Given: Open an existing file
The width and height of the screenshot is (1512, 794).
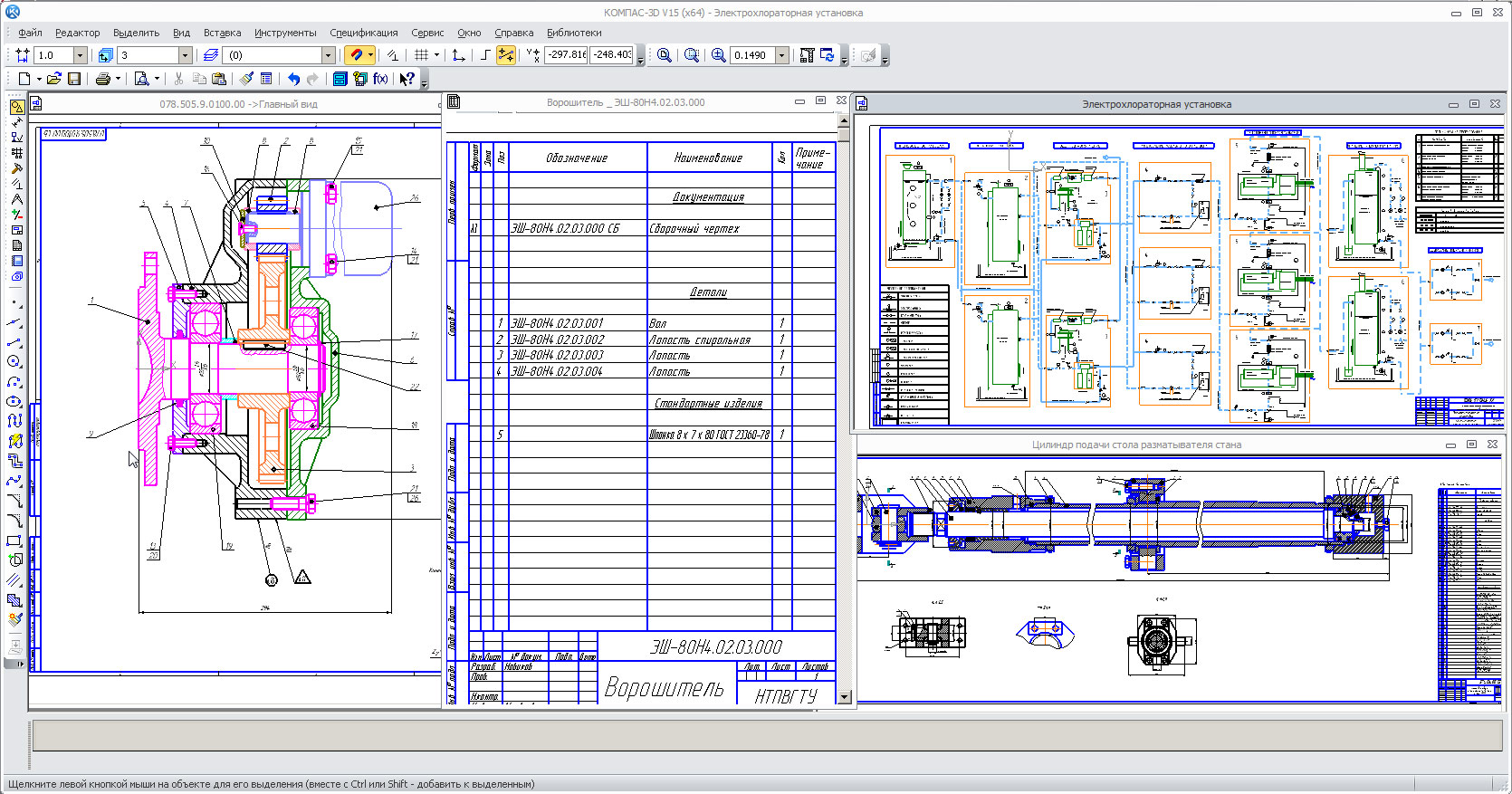Looking at the screenshot, I should (54, 79).
